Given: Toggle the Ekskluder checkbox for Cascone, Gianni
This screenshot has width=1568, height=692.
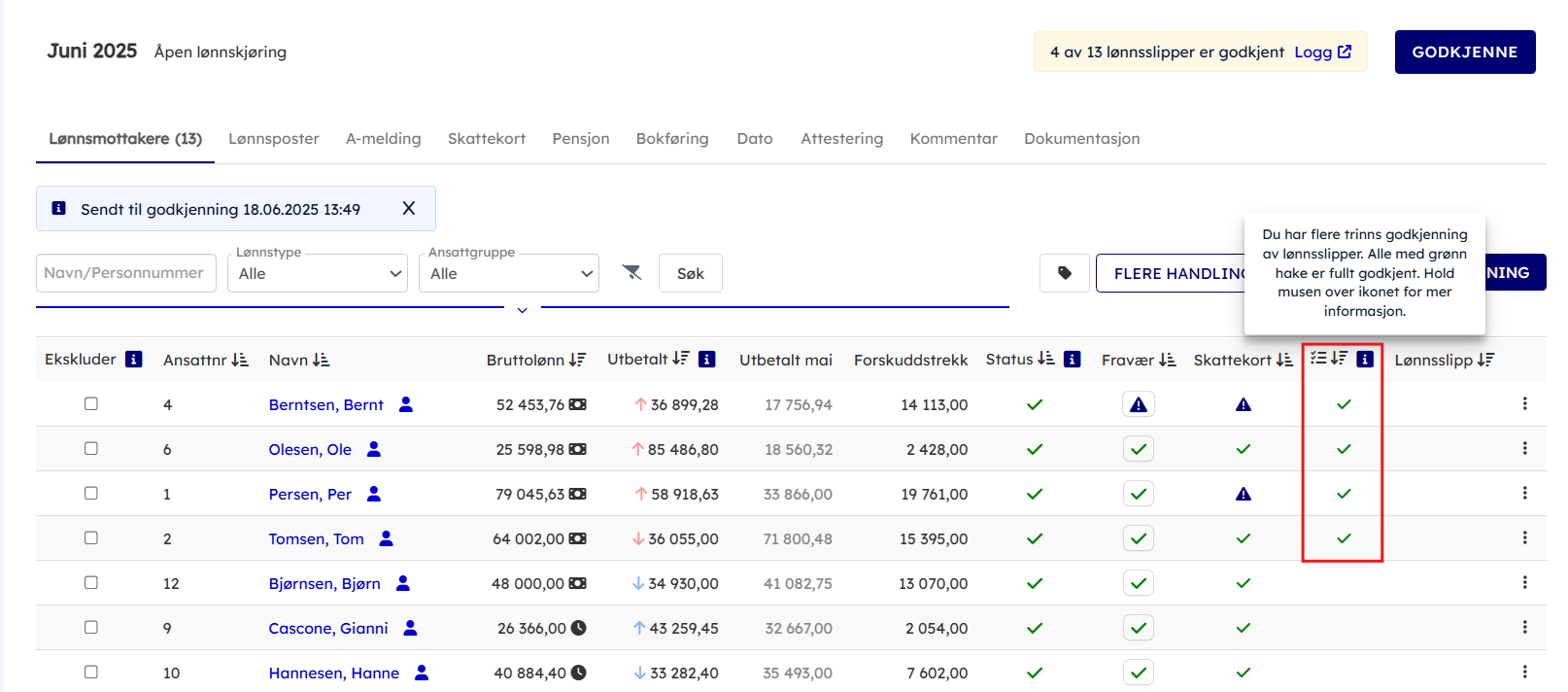Looking at the screenshot, I should coord(91,628).
